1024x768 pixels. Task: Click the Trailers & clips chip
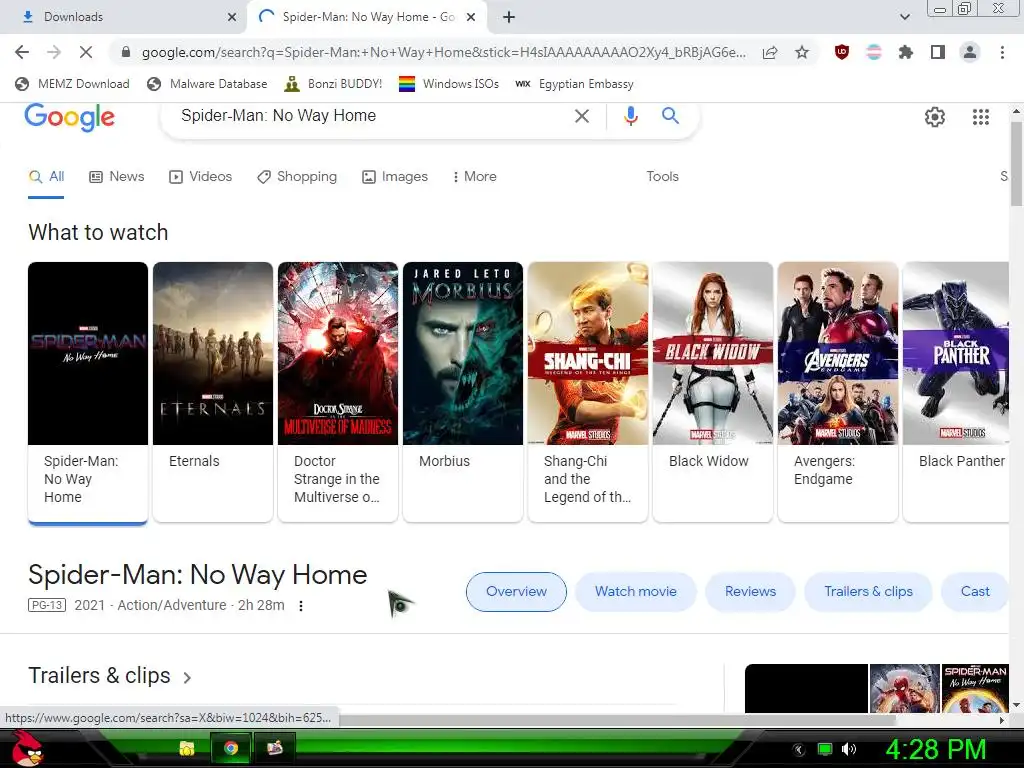click(868, 592)
